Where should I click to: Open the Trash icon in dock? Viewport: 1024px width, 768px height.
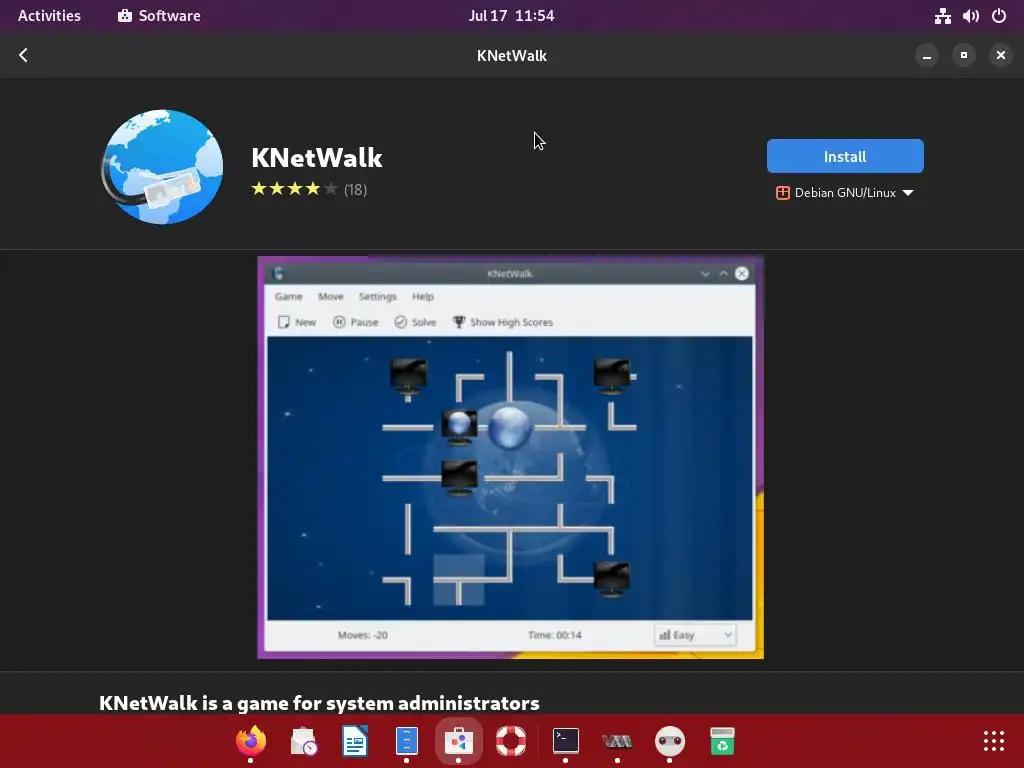722,741
